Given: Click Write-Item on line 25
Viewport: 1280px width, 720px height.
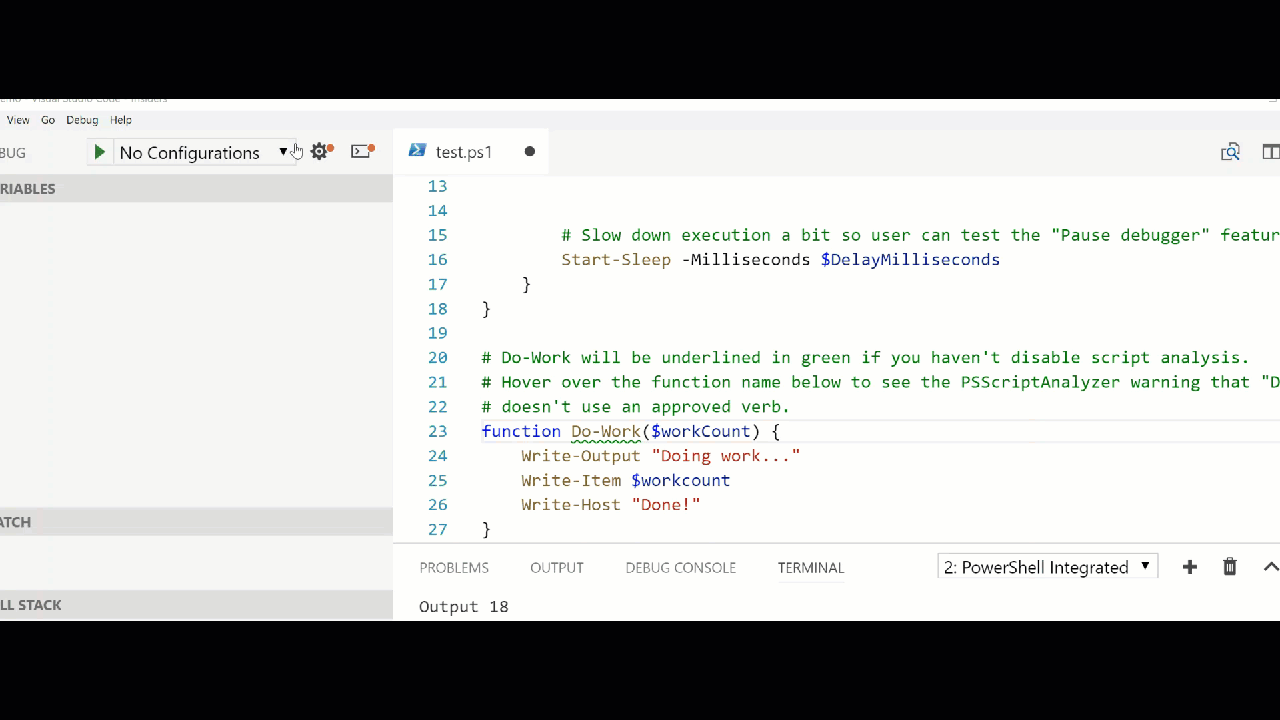Looking at the screenshot, I should 571,480.
